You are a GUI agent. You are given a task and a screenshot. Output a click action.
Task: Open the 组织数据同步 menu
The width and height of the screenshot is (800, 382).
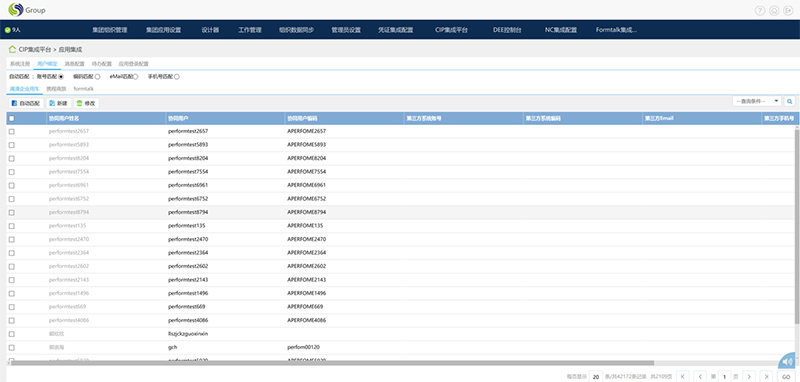[296, 30]
